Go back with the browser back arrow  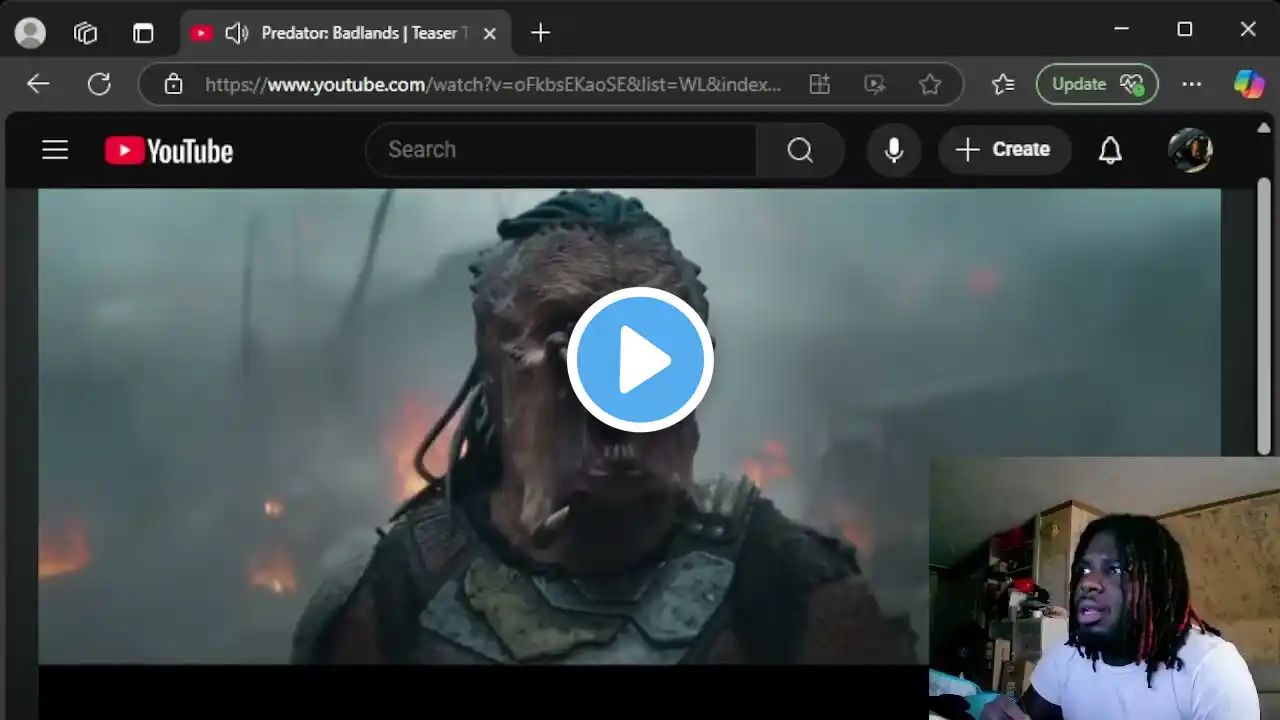[38, 84]
